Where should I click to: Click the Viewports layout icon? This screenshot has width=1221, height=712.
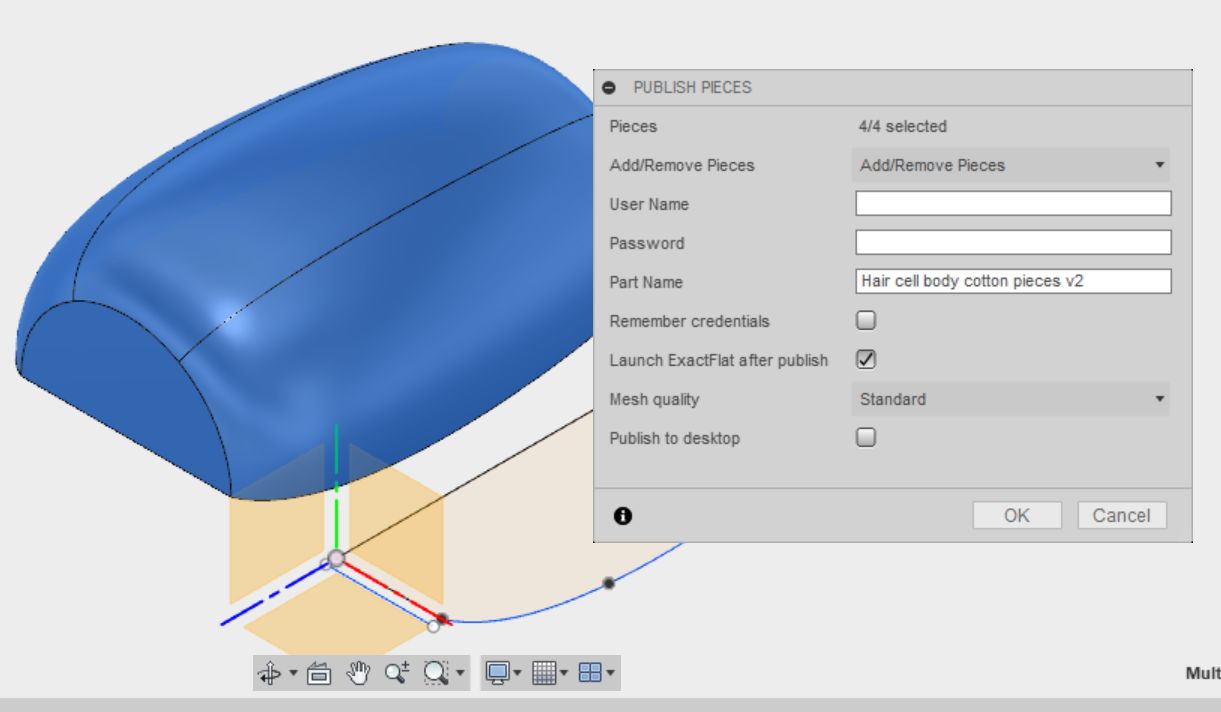pyautogui.click(x=590, y=674)
